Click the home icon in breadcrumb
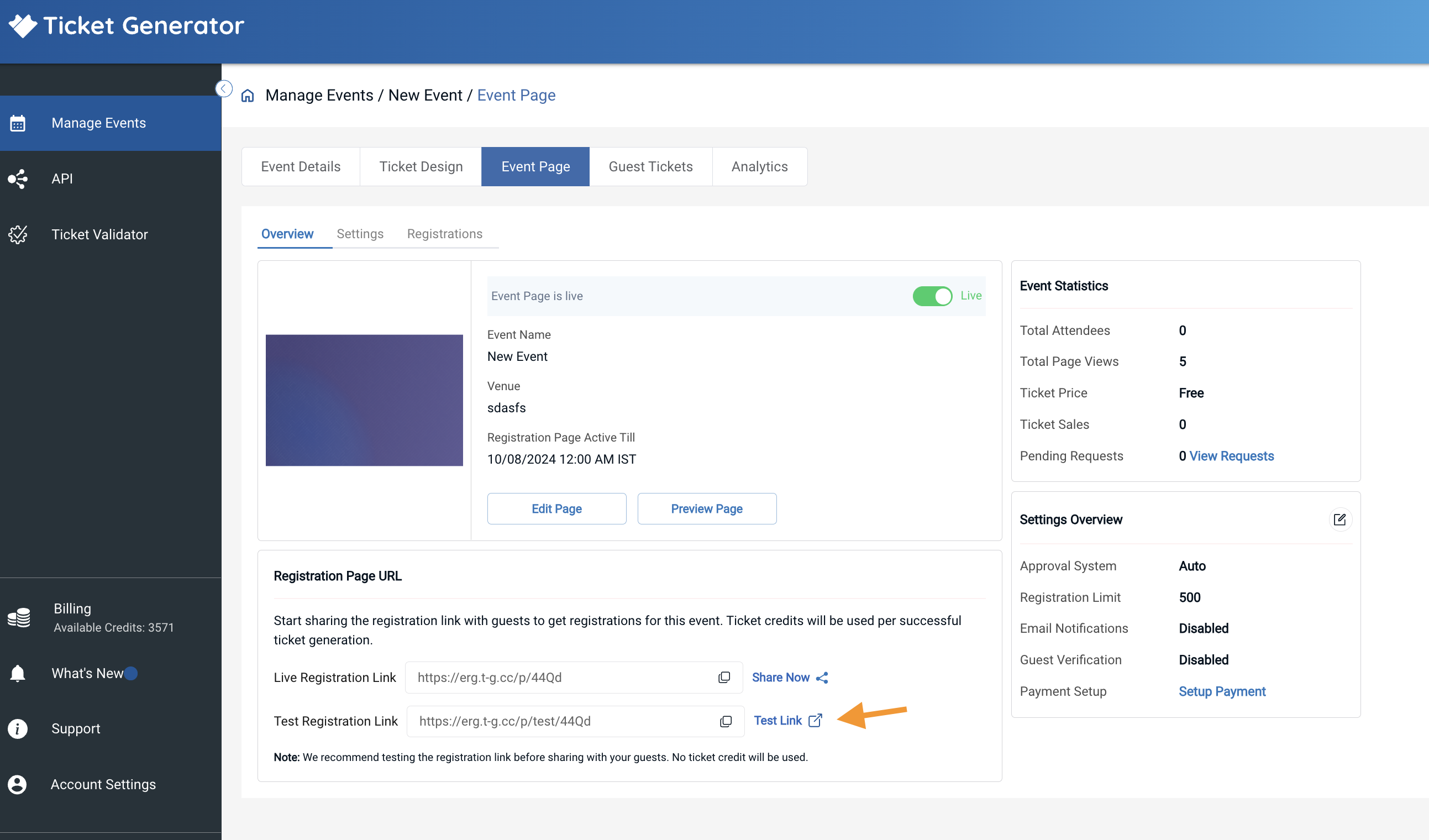The image size is (1429, 840). tap(248, 95)
